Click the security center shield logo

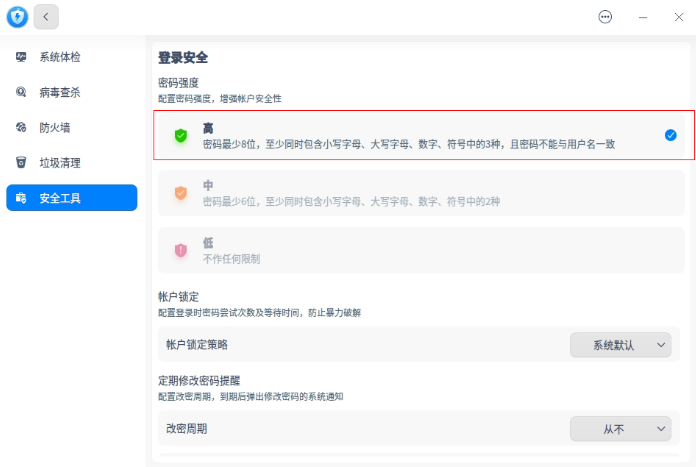(x=17, y=17)
